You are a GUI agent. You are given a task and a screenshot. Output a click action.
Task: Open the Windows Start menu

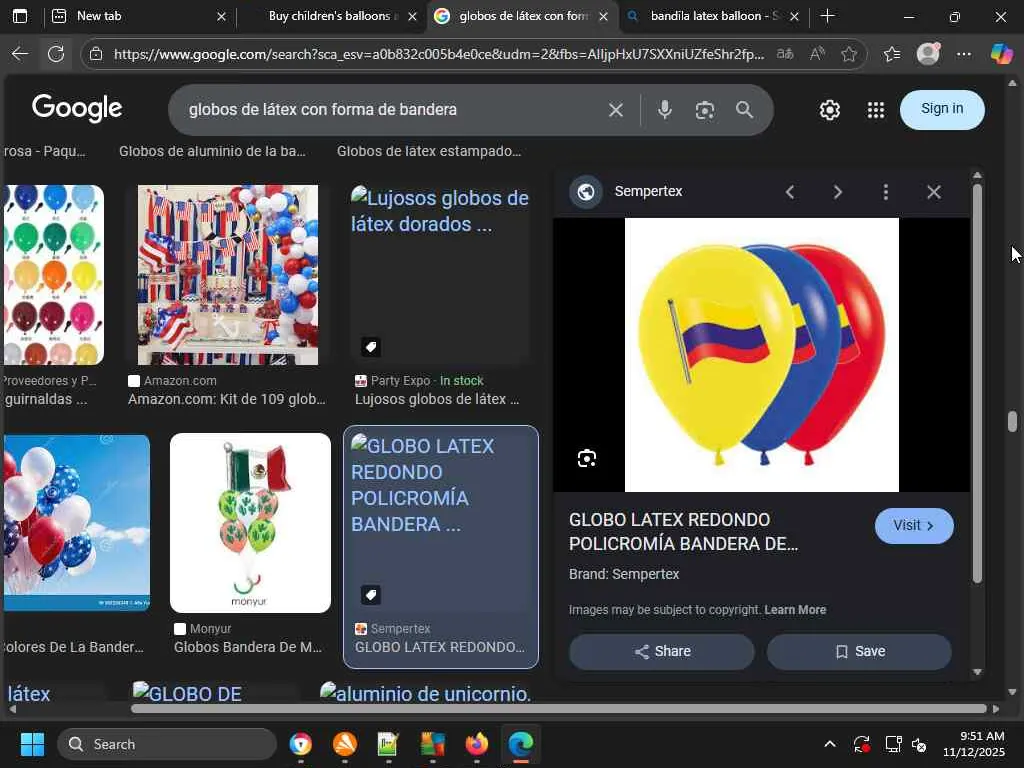(32, 744)
